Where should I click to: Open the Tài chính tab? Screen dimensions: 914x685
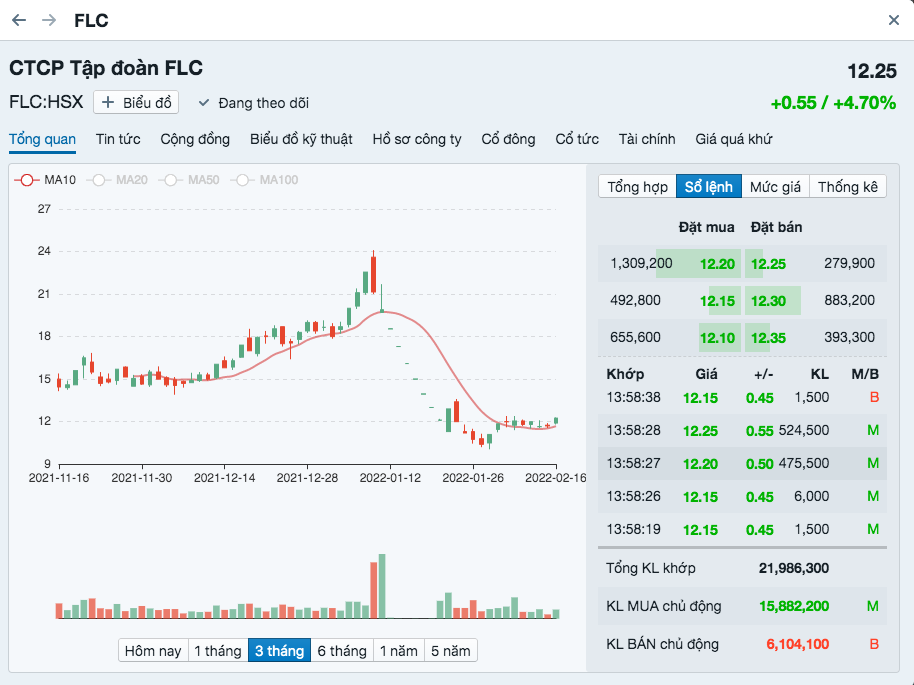647,139
